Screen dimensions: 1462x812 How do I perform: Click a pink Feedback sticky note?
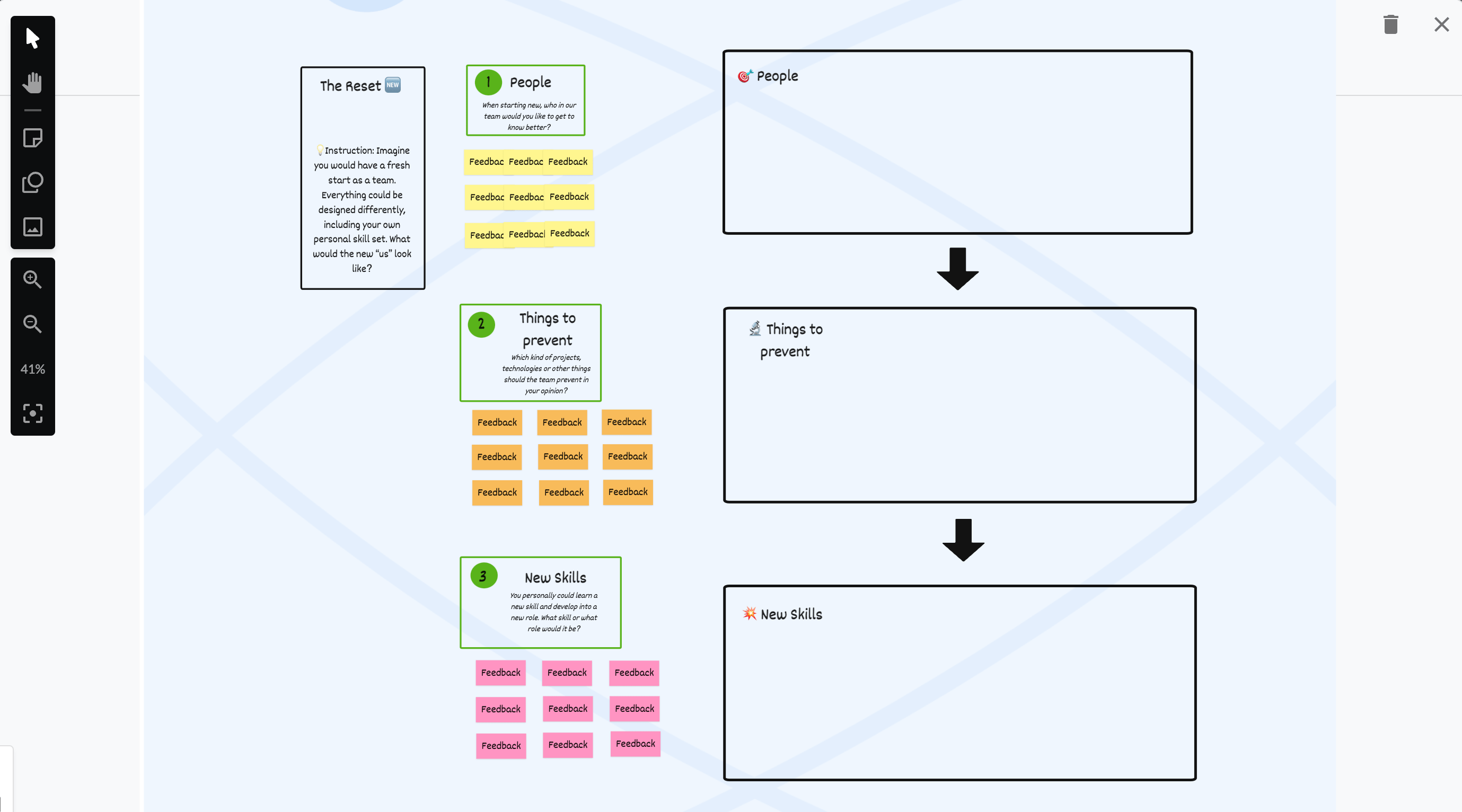tap(500, 672)
